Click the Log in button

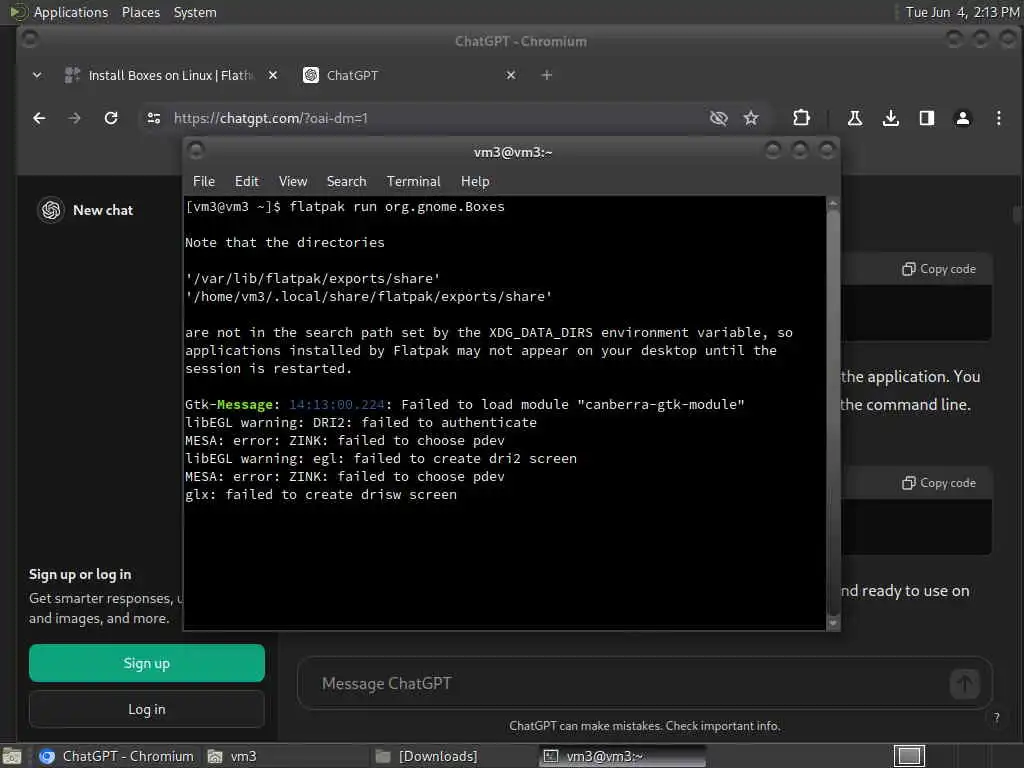click(147, 709)
